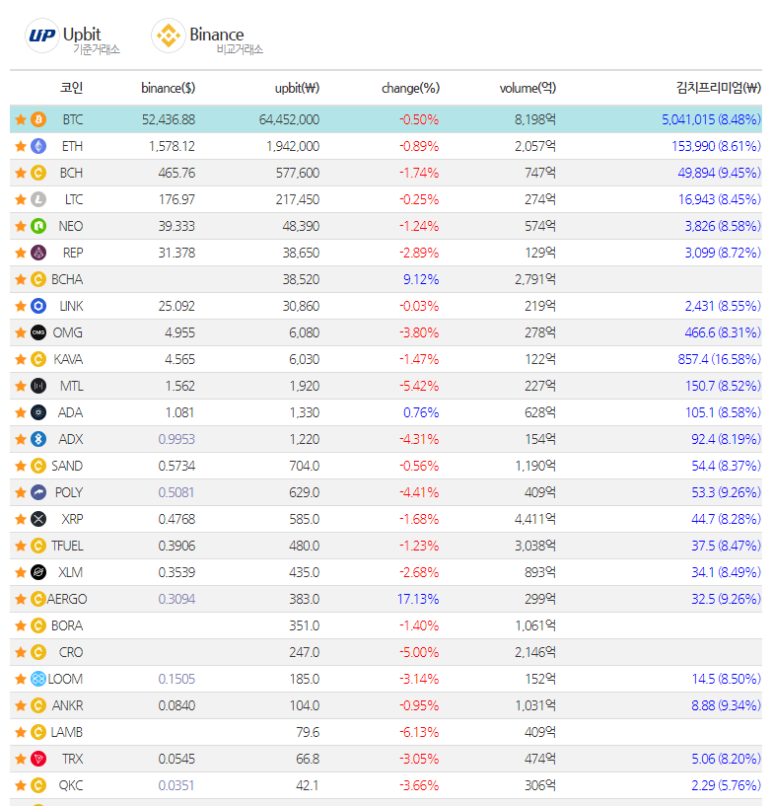
Task: Sort by the 코인 column header
Action: [x=71, y=88]
